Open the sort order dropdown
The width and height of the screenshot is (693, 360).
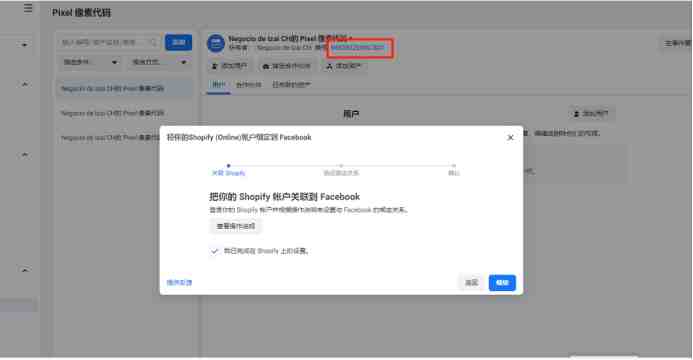159,62
